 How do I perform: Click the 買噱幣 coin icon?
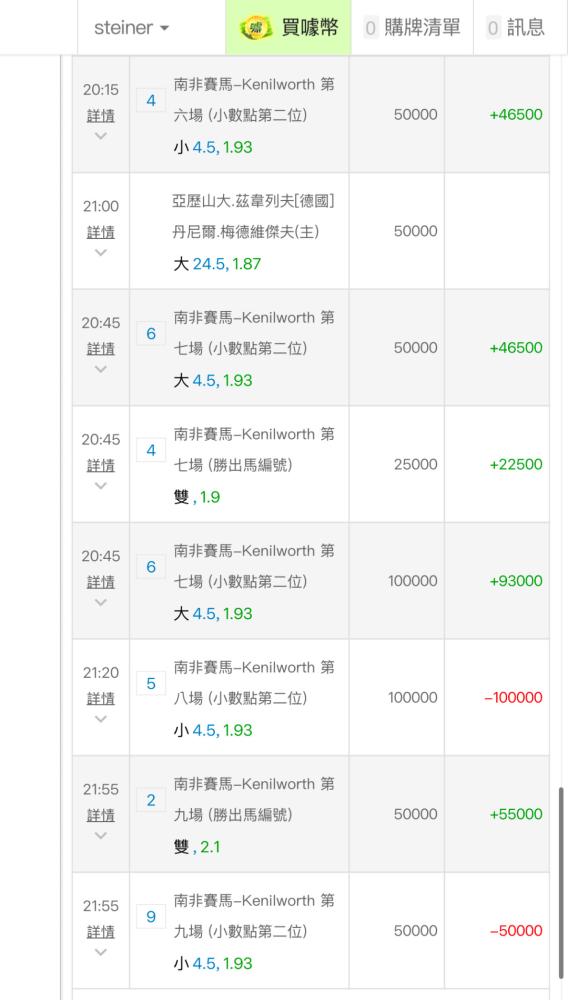pyautogui.click(x=256, y=27)
